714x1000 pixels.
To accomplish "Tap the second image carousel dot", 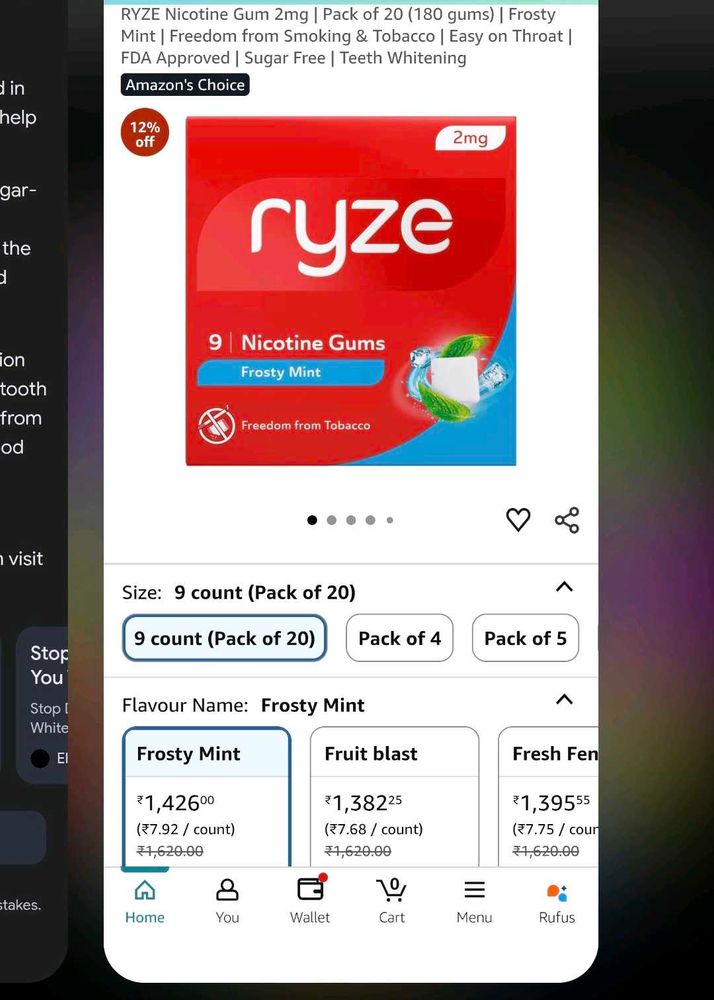I will click(x=332, y=520).
